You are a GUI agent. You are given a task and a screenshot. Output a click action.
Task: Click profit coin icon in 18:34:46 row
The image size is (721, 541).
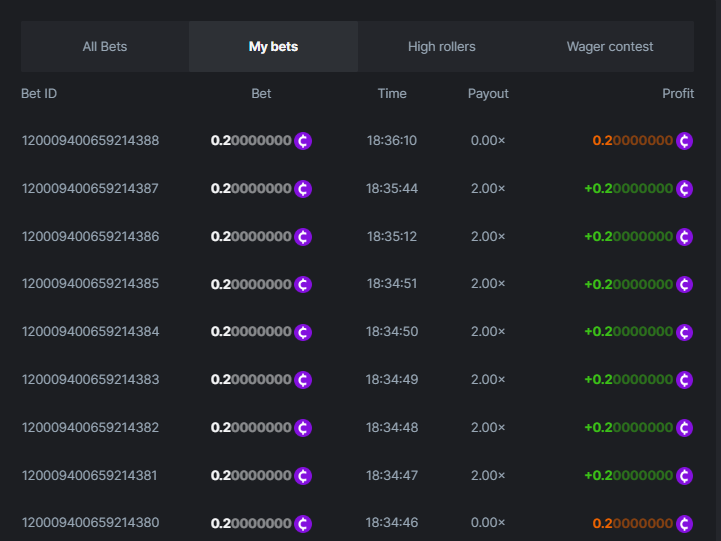pos(684,523)
